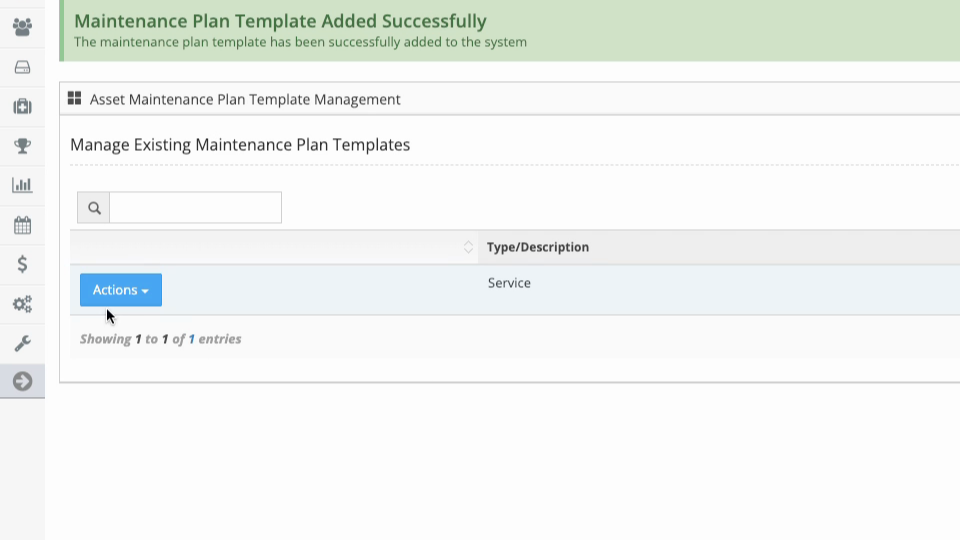Open the users group sidebar icon
This screenshot has width=960, height=540.
[x=23, y=27]
